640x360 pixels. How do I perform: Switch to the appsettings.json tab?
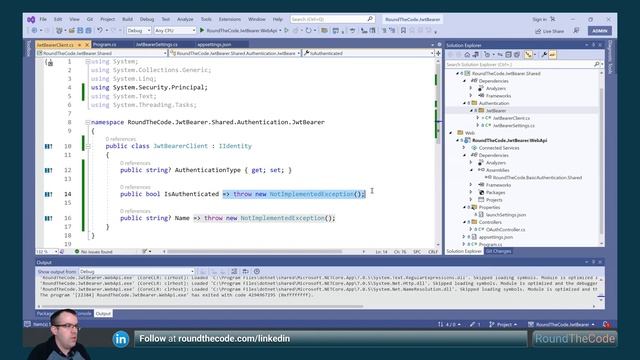[214, 44]
